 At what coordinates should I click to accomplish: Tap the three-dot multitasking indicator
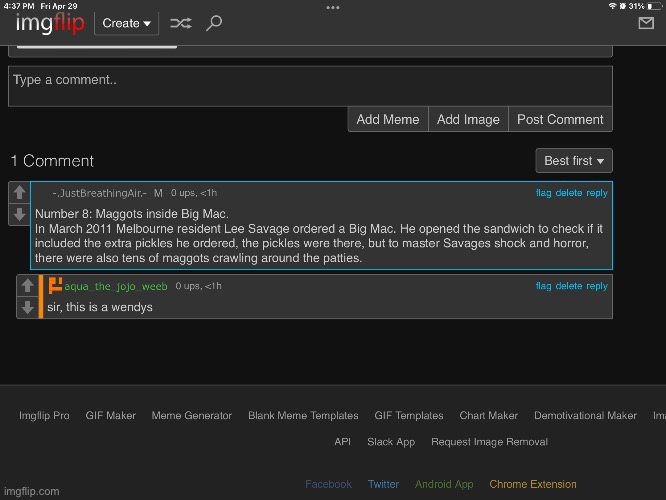point(333,7)
